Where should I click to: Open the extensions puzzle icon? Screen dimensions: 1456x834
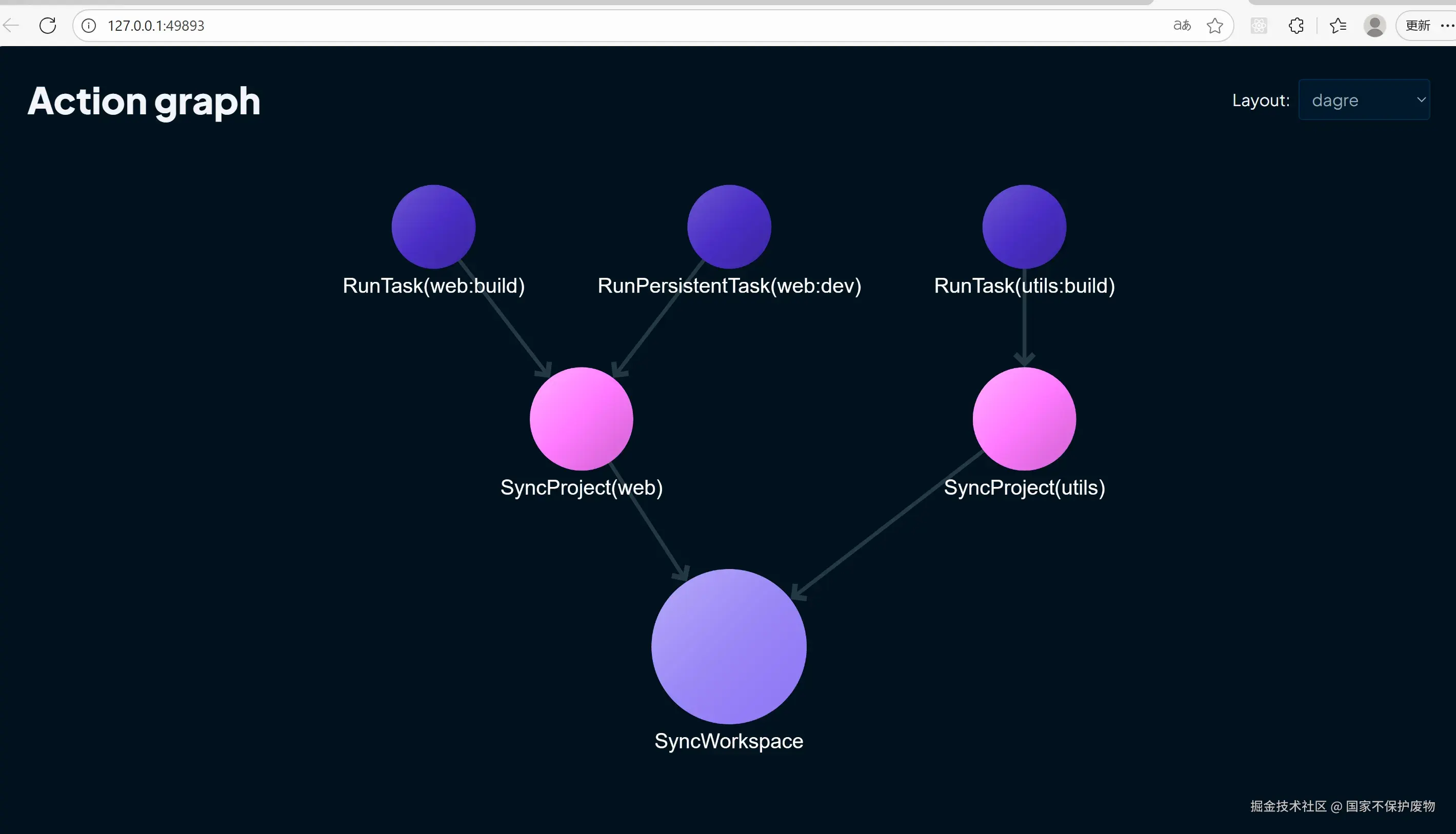1296,25
